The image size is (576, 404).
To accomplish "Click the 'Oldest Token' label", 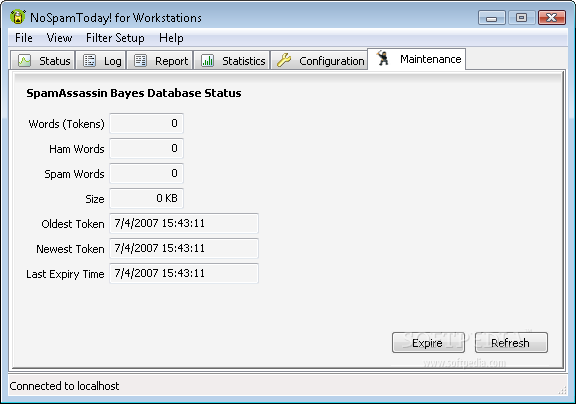I will point(73,224).
